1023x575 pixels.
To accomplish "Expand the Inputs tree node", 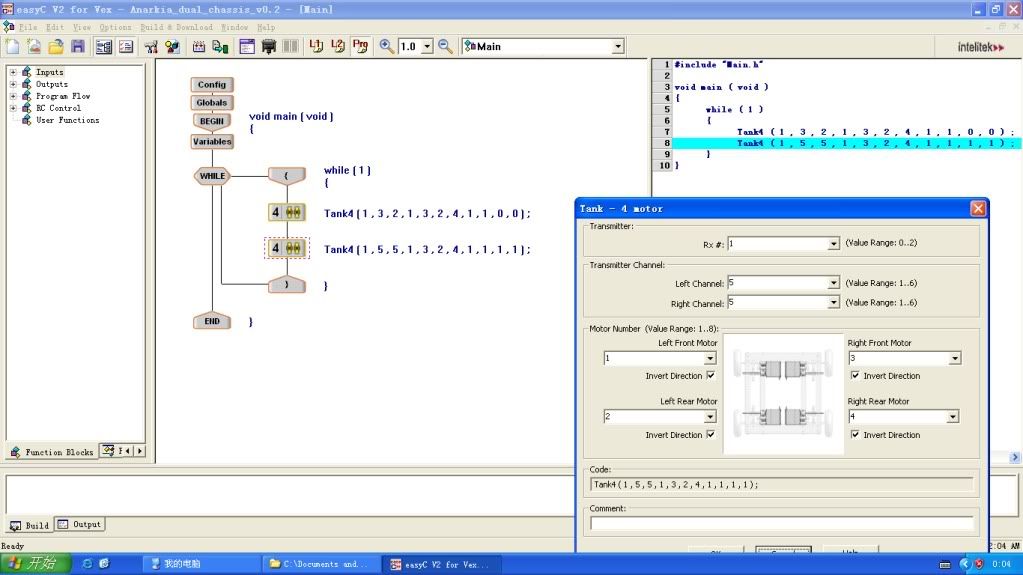I will (13, 72).
